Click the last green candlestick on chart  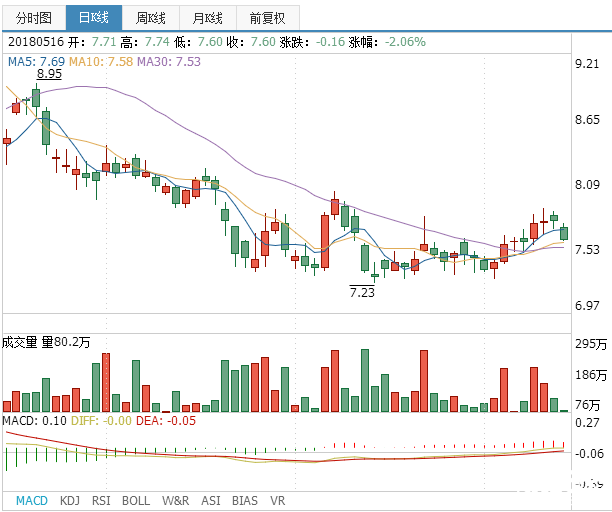564,233
